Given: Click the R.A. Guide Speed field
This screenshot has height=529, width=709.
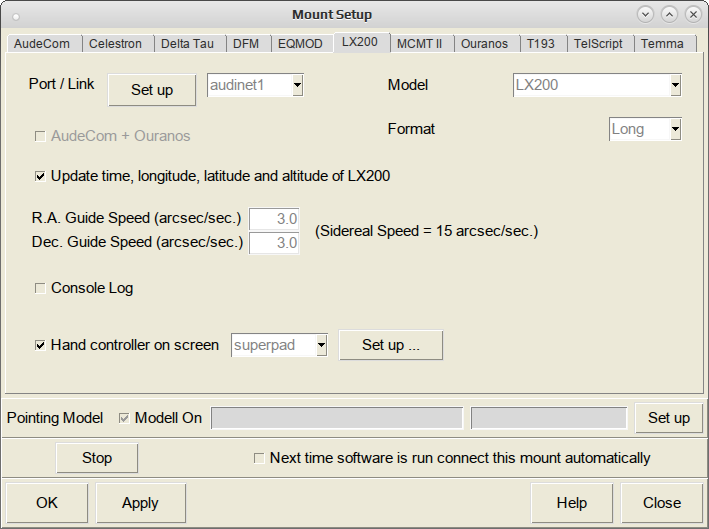Looking at the screenshot, I should click(274, 219).
